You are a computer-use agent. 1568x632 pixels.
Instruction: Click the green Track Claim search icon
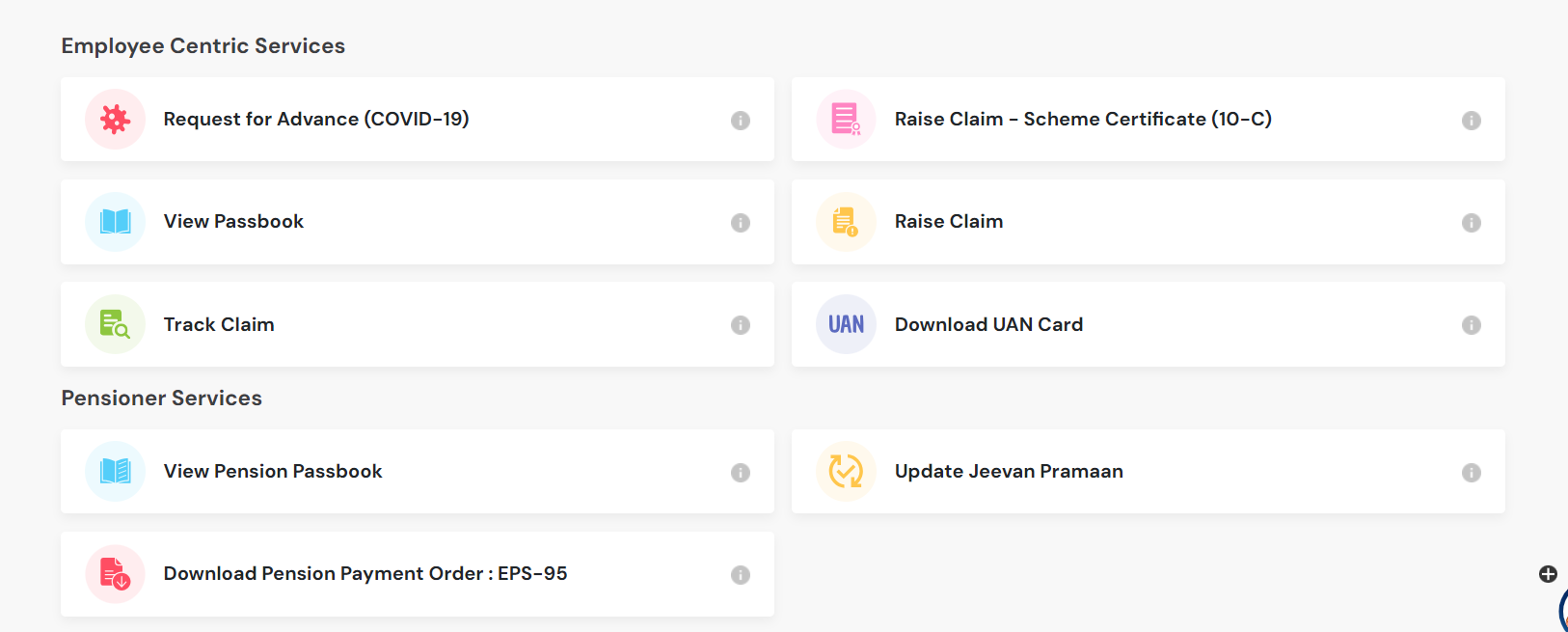point(115,324)
